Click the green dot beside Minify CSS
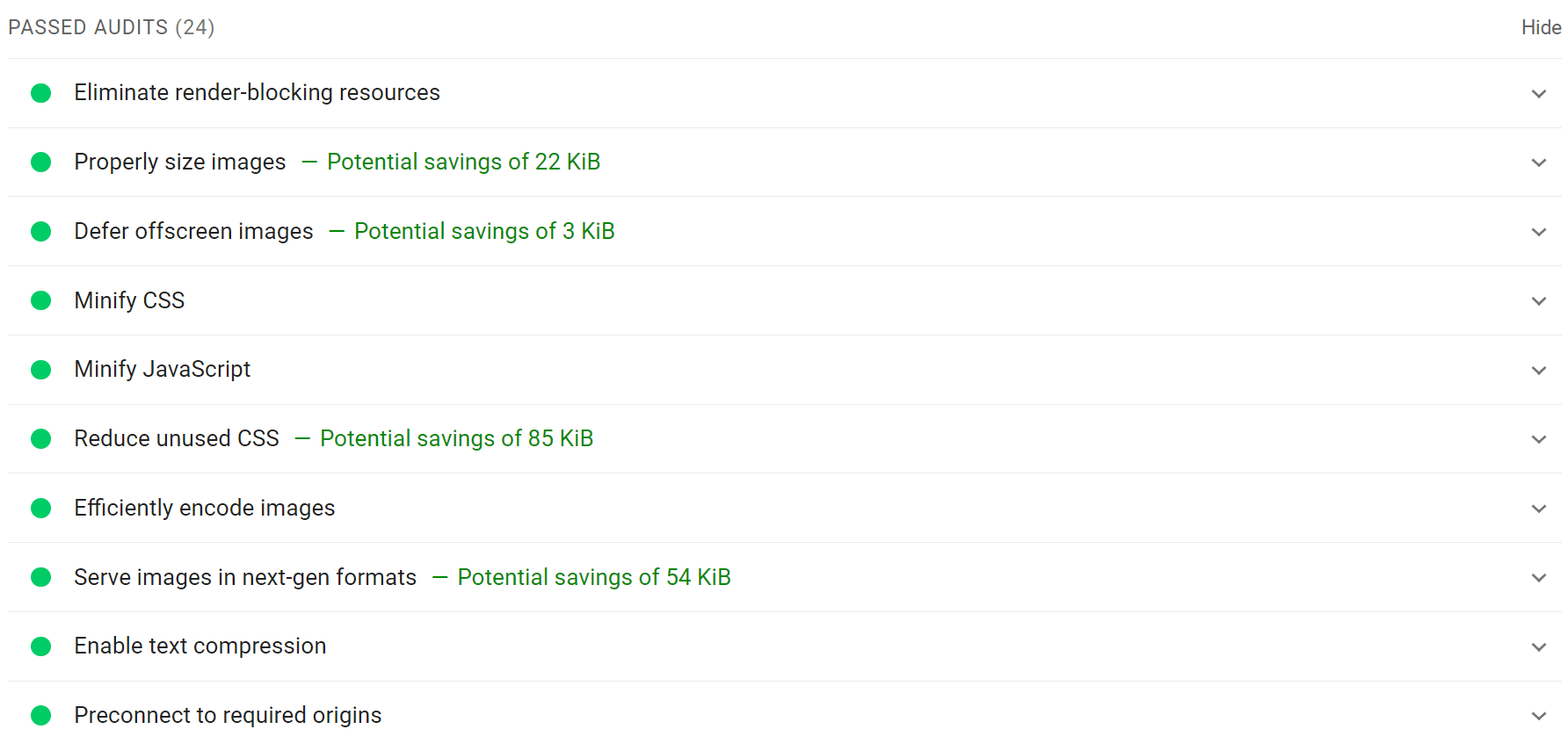The width and height of the screenshot is (1568, 751). pos(41,300)
